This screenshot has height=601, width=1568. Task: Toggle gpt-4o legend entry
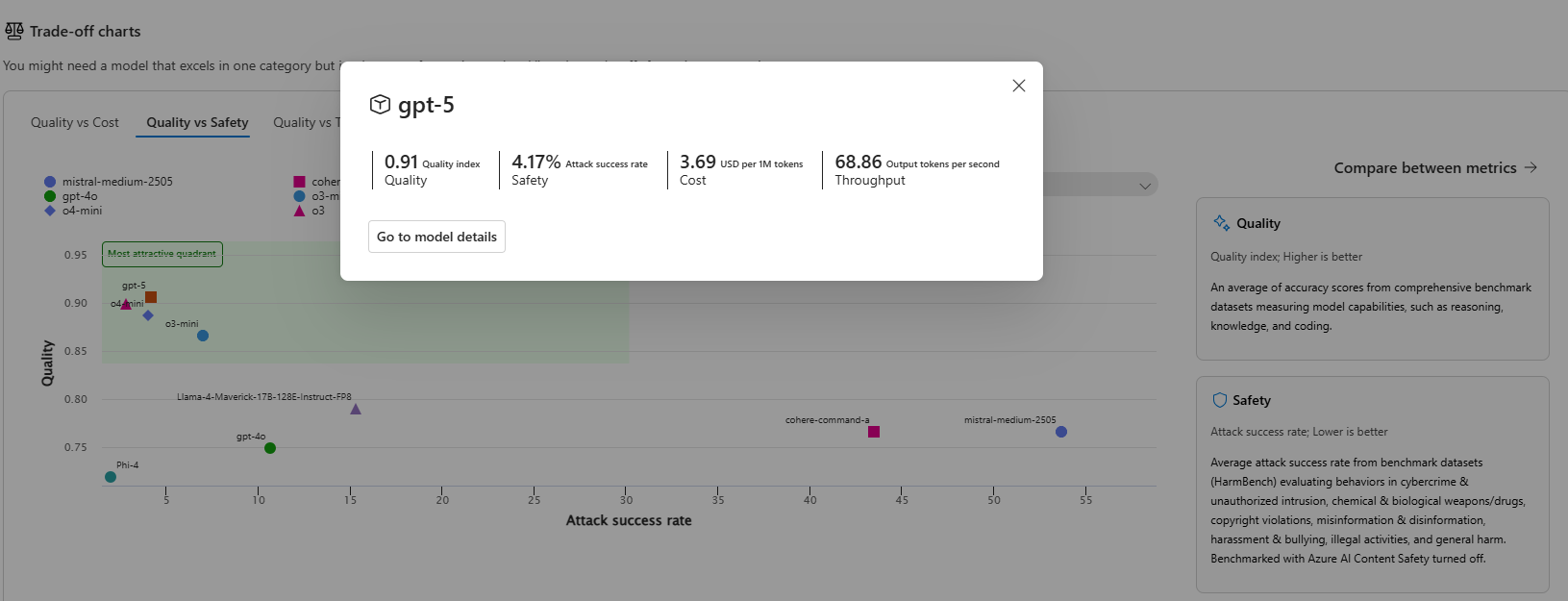71,196
